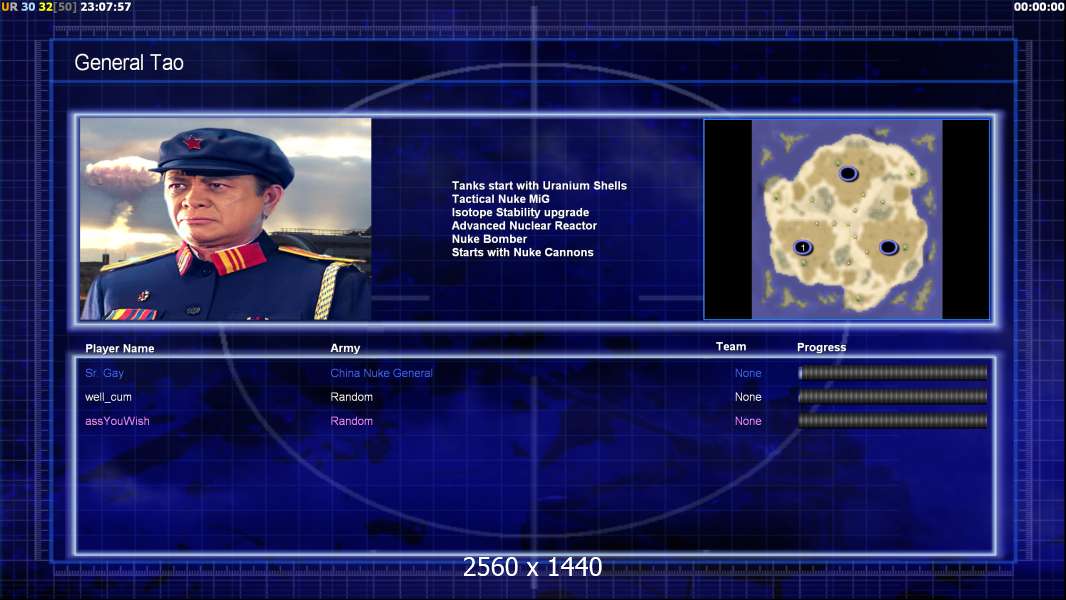The width and height of the screenshot is (1066, 600).
Task: Select start position marker numbered 1 on map
Action: pos(803,247)
